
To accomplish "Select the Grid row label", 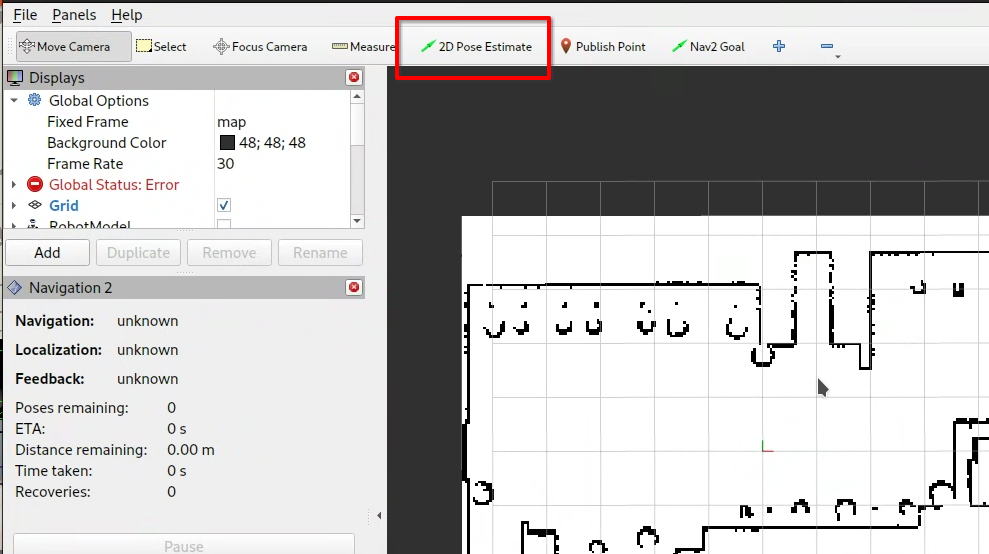I will 64,205.
